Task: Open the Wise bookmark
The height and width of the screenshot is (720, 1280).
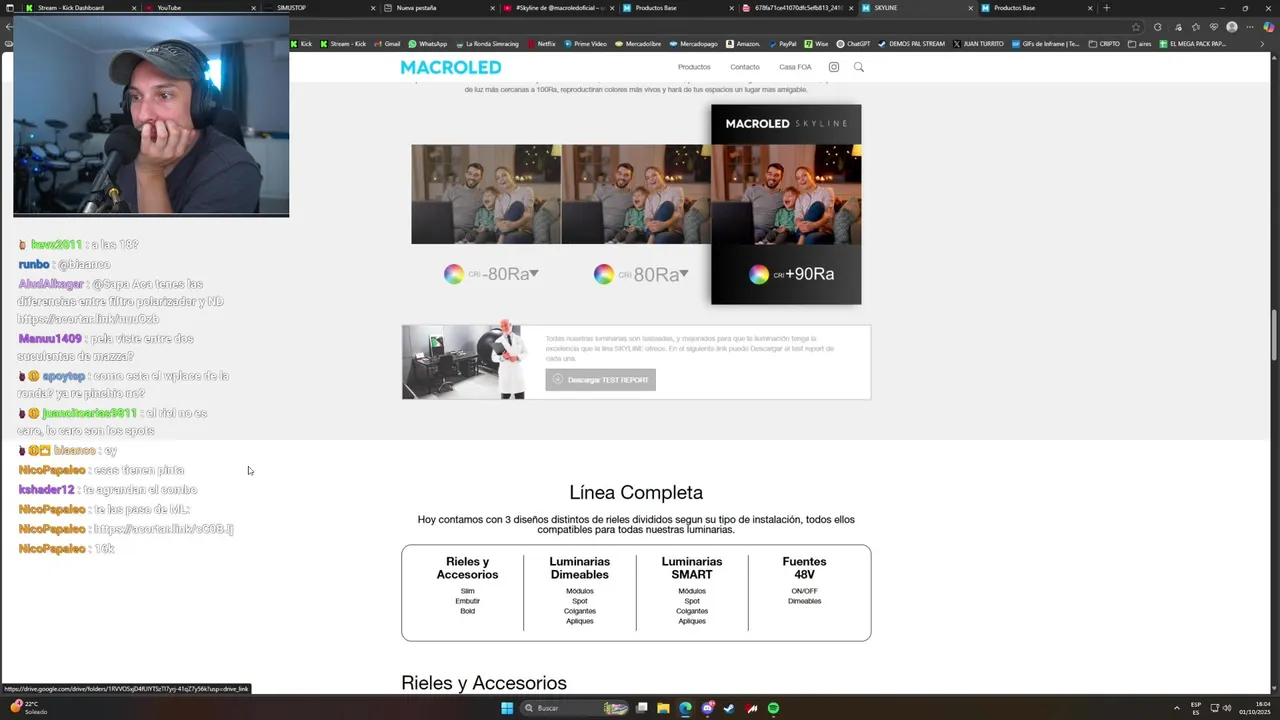Action: 817,44
